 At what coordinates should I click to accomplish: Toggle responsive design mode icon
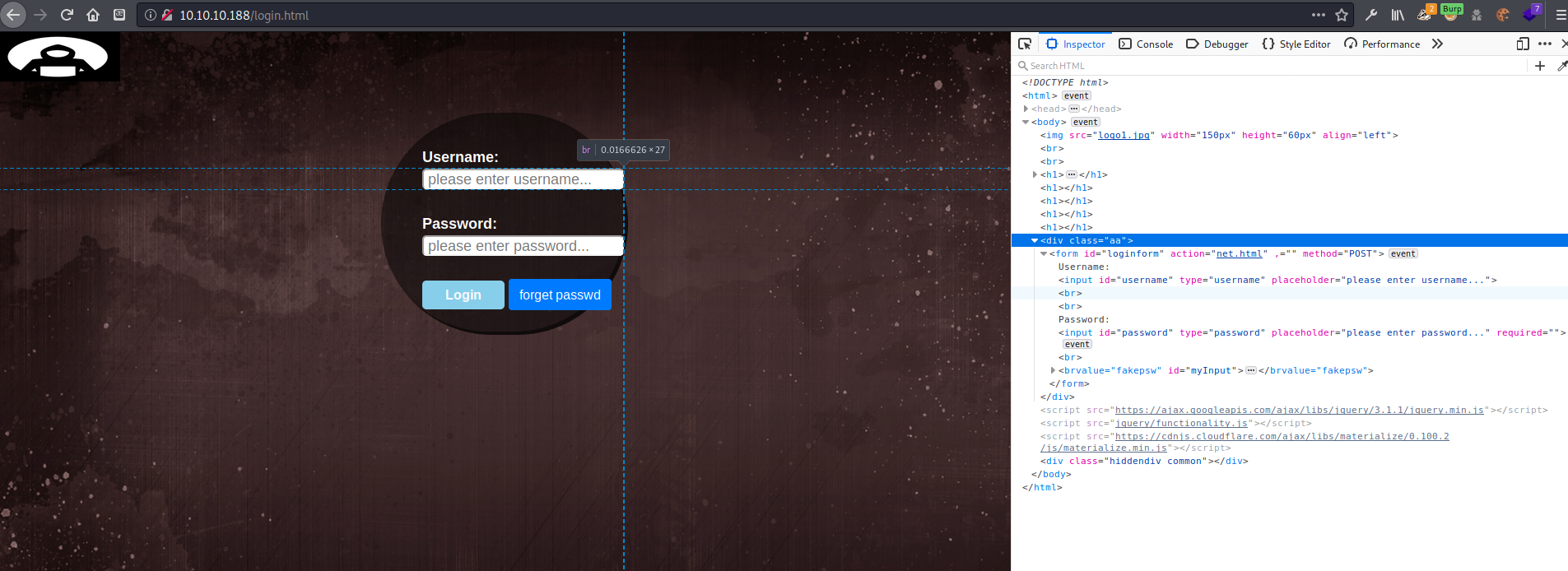point(1523,44)
